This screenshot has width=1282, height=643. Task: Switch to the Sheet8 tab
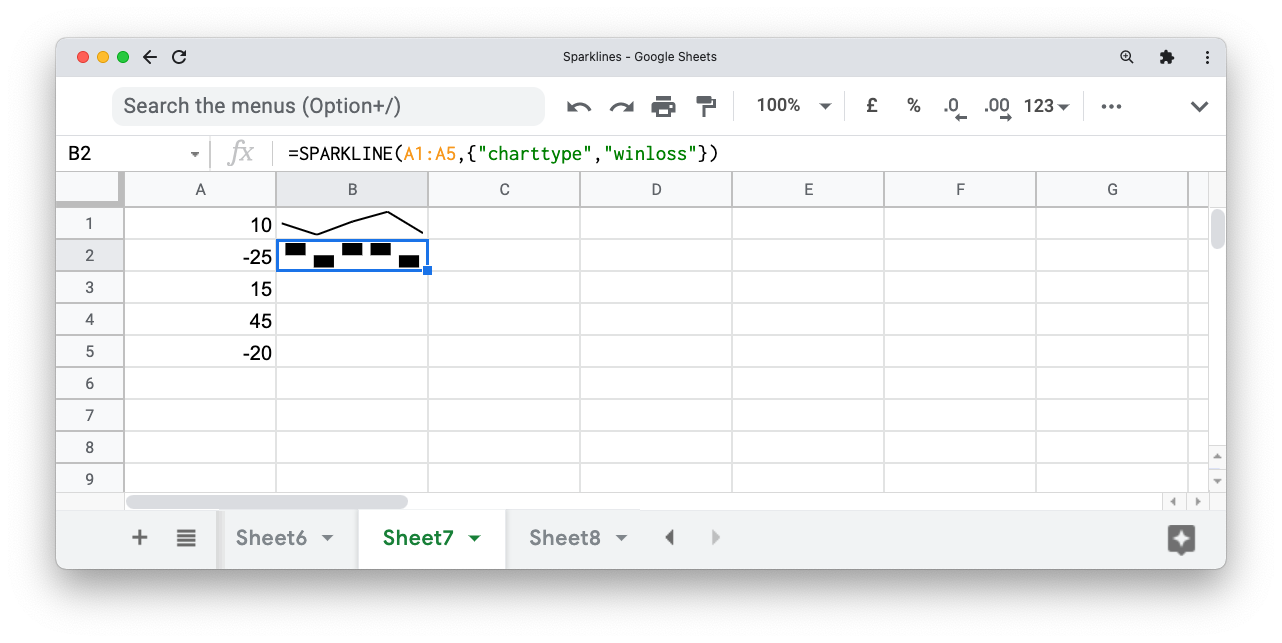click(566, 537)
